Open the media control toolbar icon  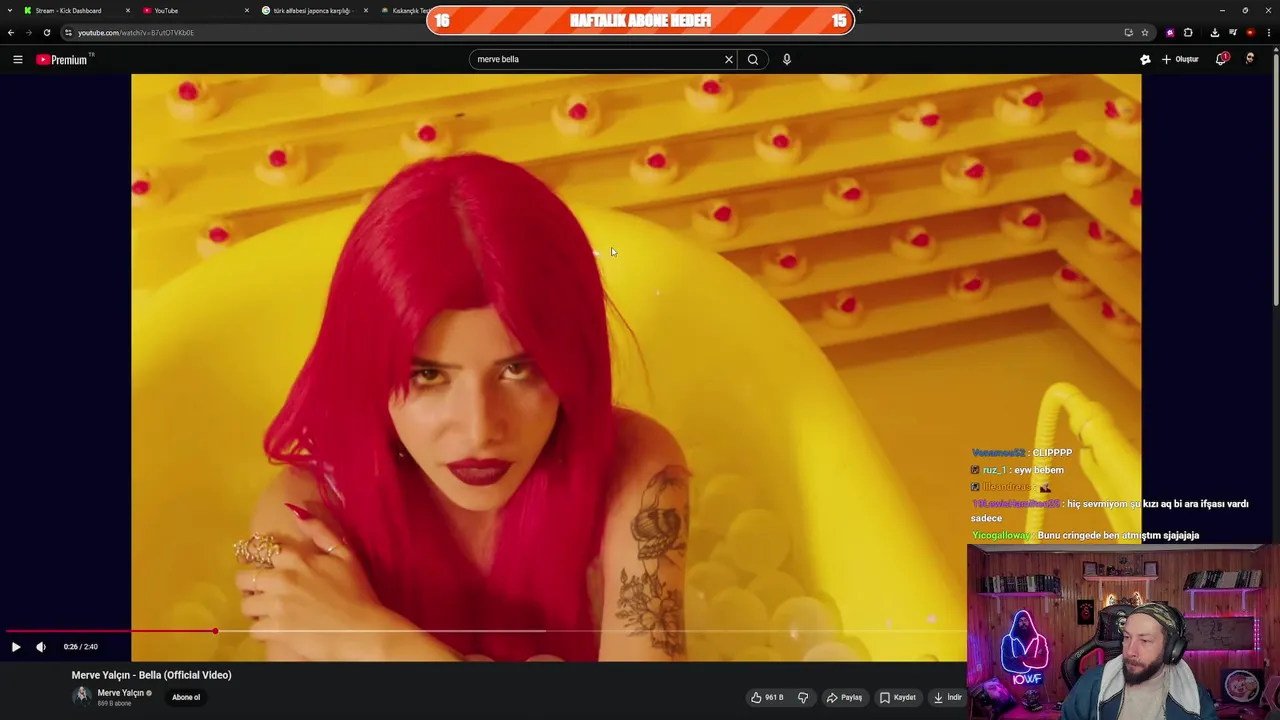pos(1233,32)
